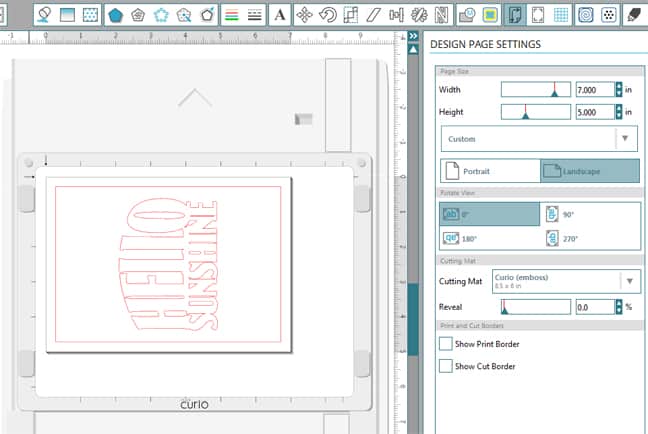
Task: Set rotate view to 0°
Action: 490,214
